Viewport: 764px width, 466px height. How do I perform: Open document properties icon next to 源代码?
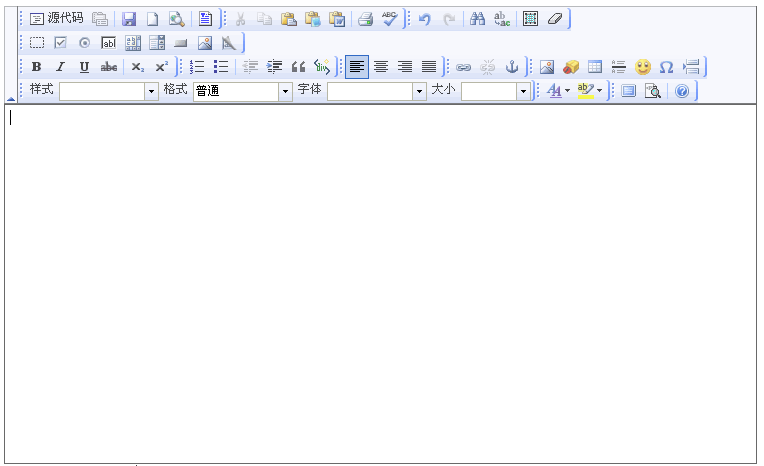pos(100,19)
